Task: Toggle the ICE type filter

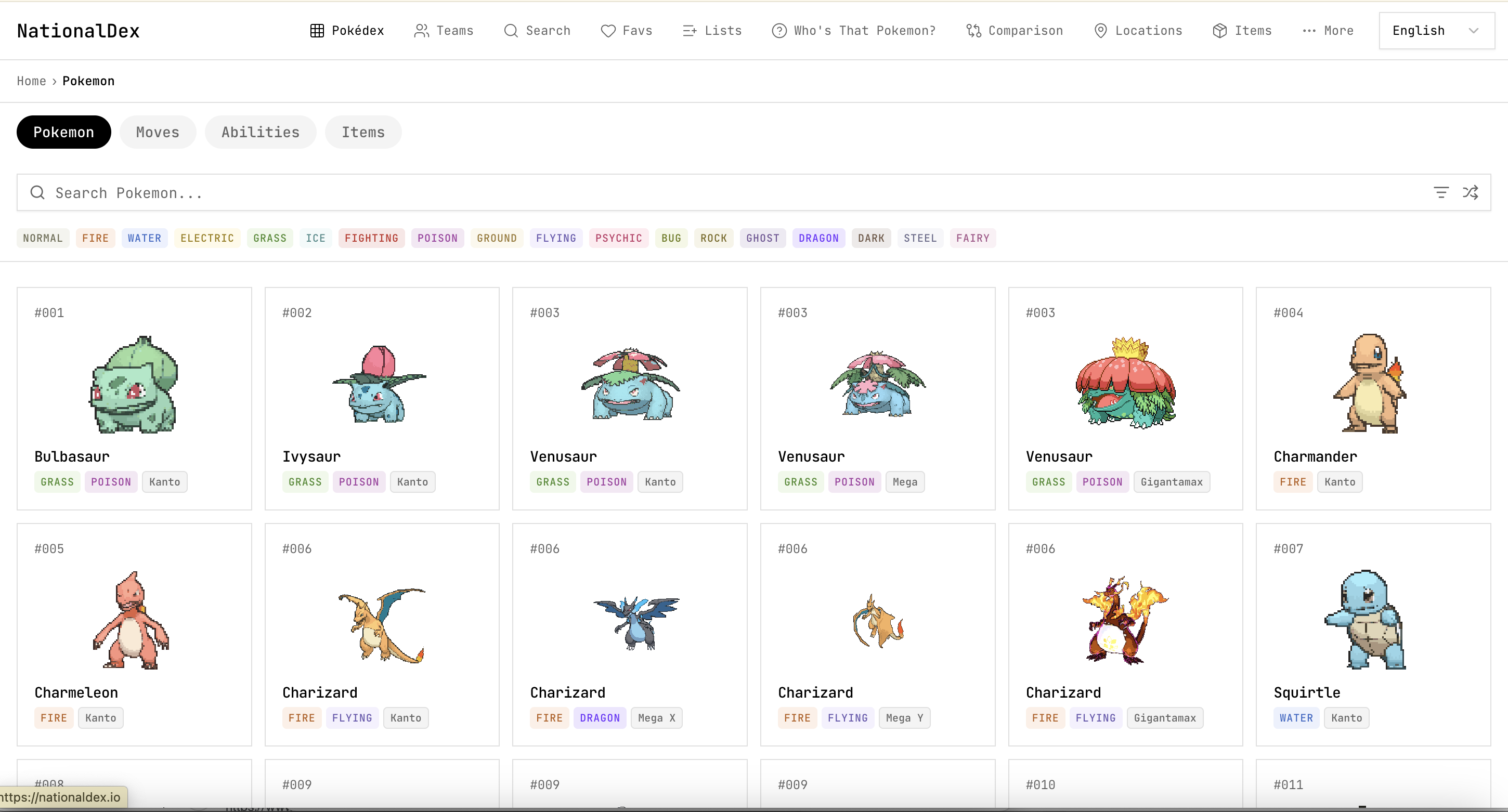Action: coord(316,238)
